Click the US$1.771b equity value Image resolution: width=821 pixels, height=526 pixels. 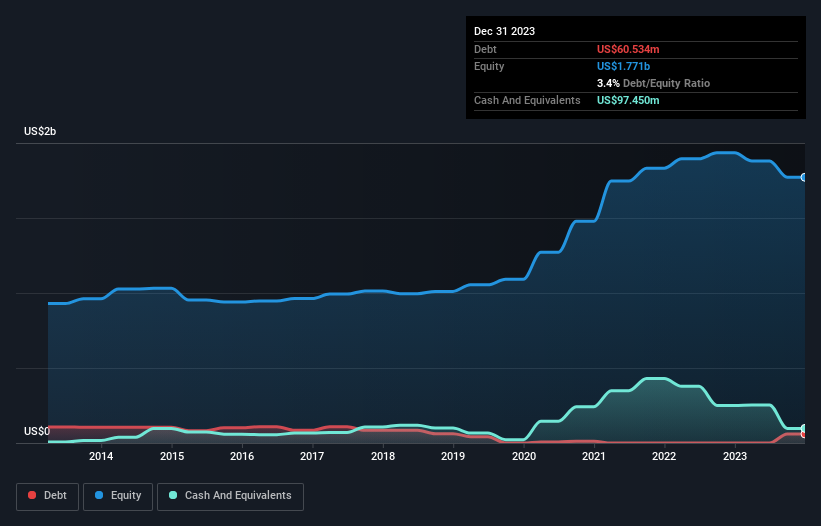(x=623, y=66)
